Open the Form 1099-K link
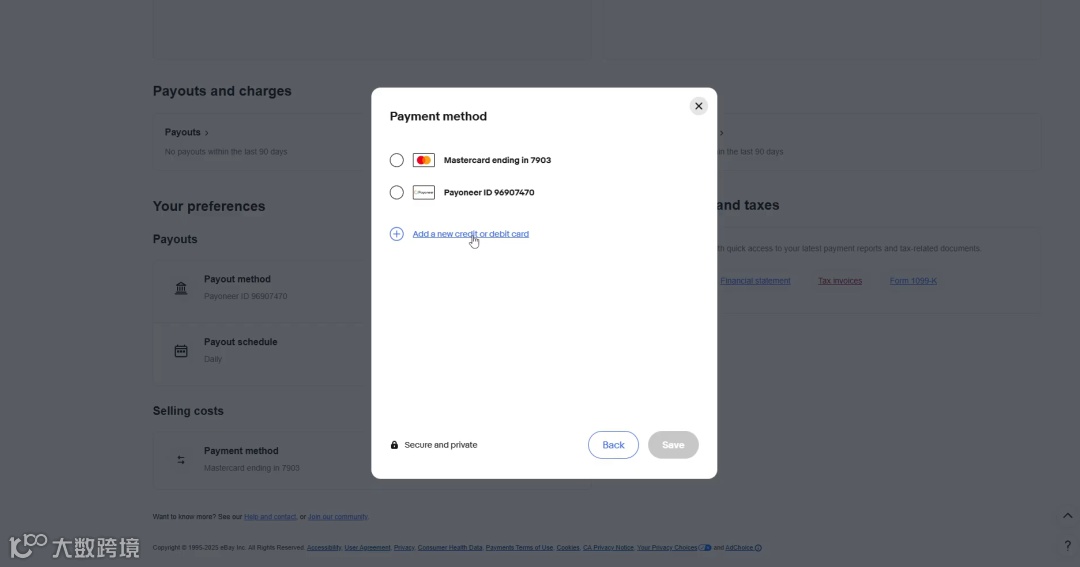This screenshot has width=1080, height=567. 913,281
